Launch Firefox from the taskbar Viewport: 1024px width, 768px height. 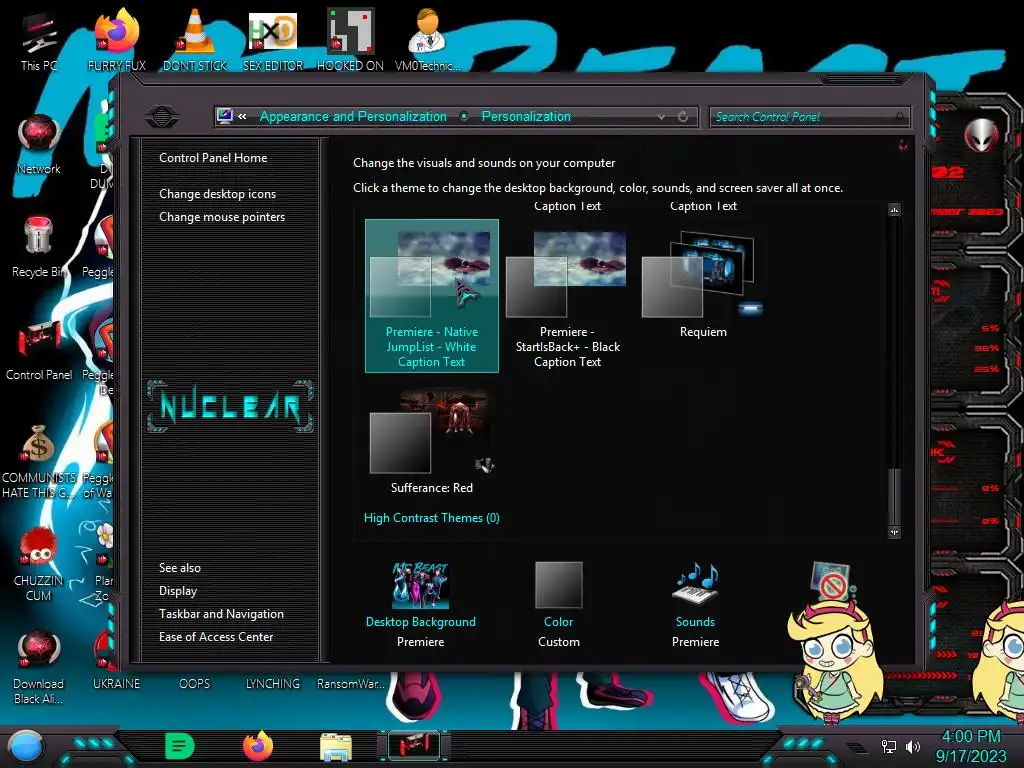(257, 746)
